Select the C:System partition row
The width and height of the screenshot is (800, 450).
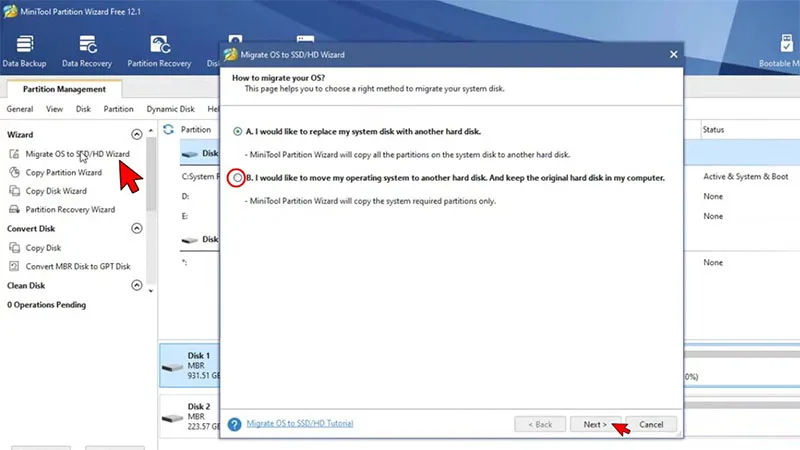pyautogui.click(x=199, y=177)
